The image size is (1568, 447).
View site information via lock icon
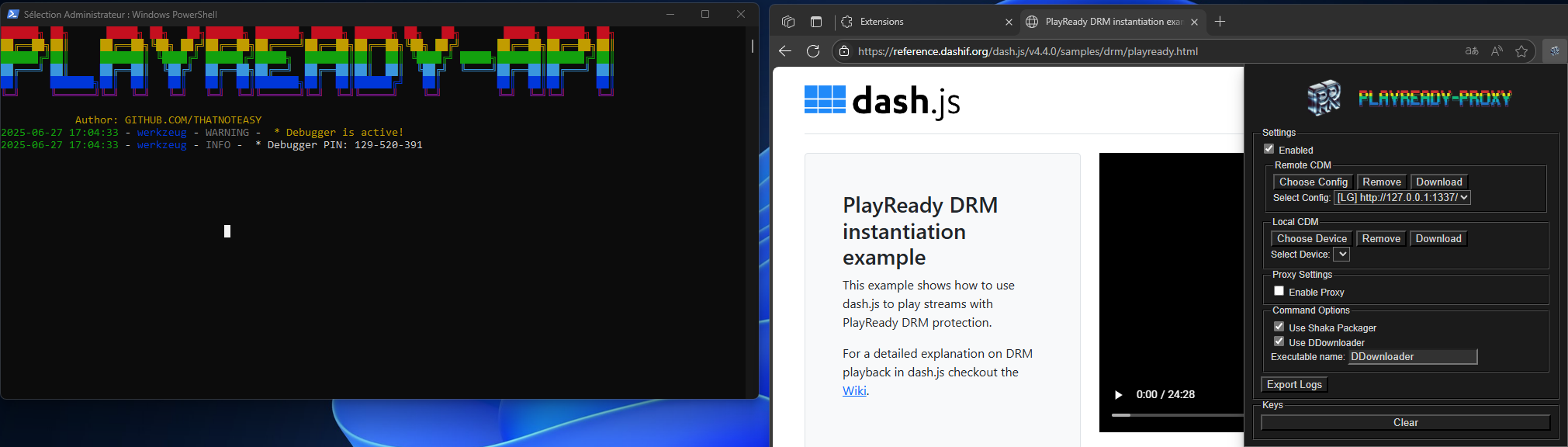(844, 51)
